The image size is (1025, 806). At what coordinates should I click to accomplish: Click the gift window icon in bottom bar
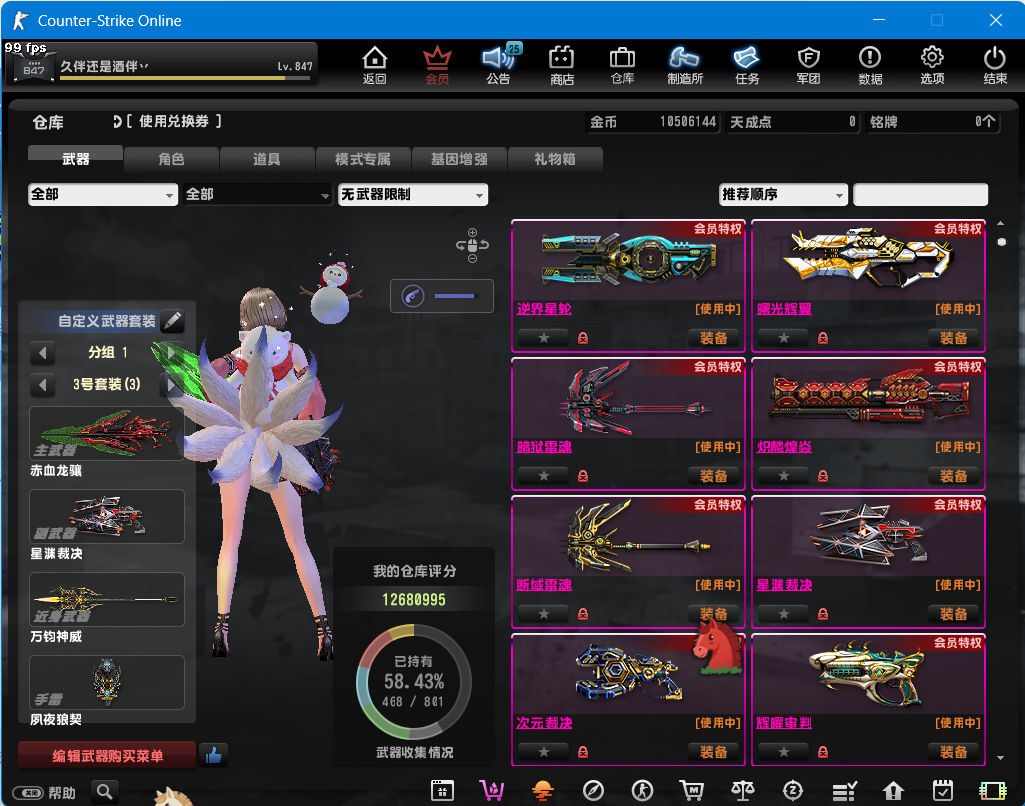pyautogui.click(x=443, y=790)
